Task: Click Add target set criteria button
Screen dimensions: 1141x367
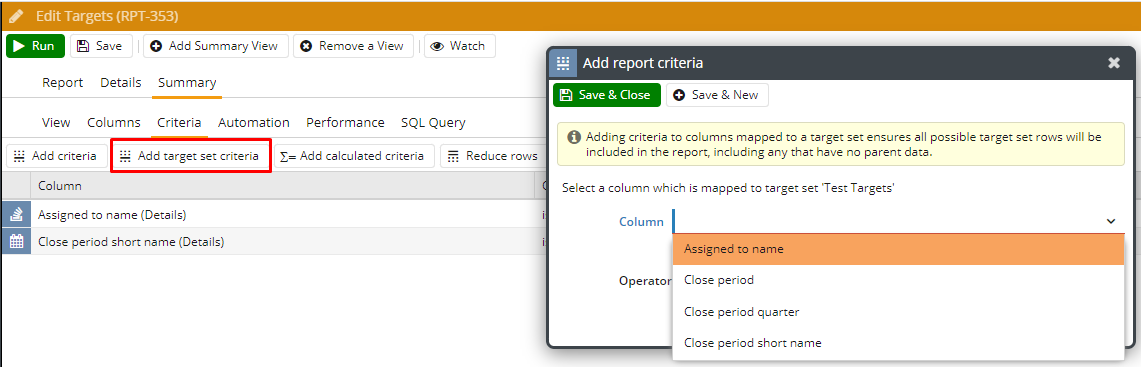Action: pos(191,156)
